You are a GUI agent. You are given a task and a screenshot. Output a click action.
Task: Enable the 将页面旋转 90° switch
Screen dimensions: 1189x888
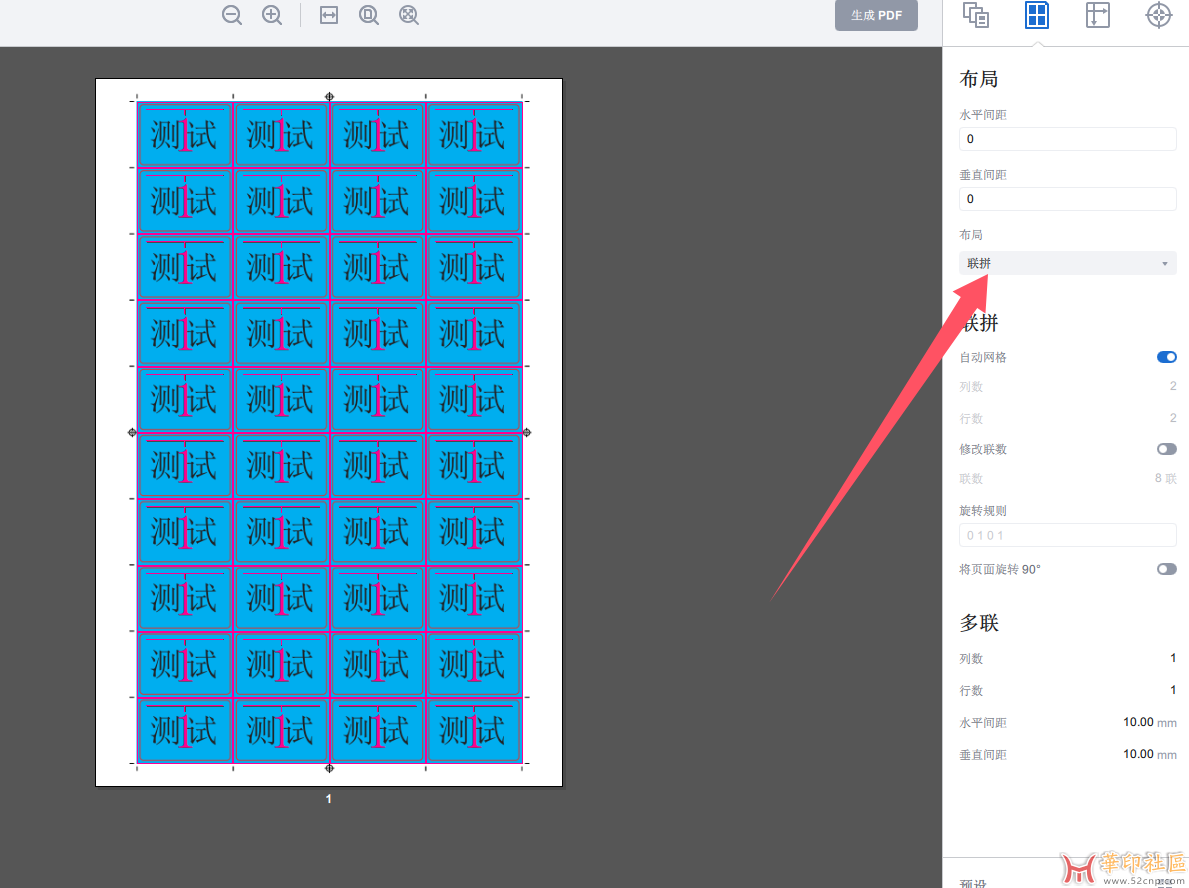1166,569
